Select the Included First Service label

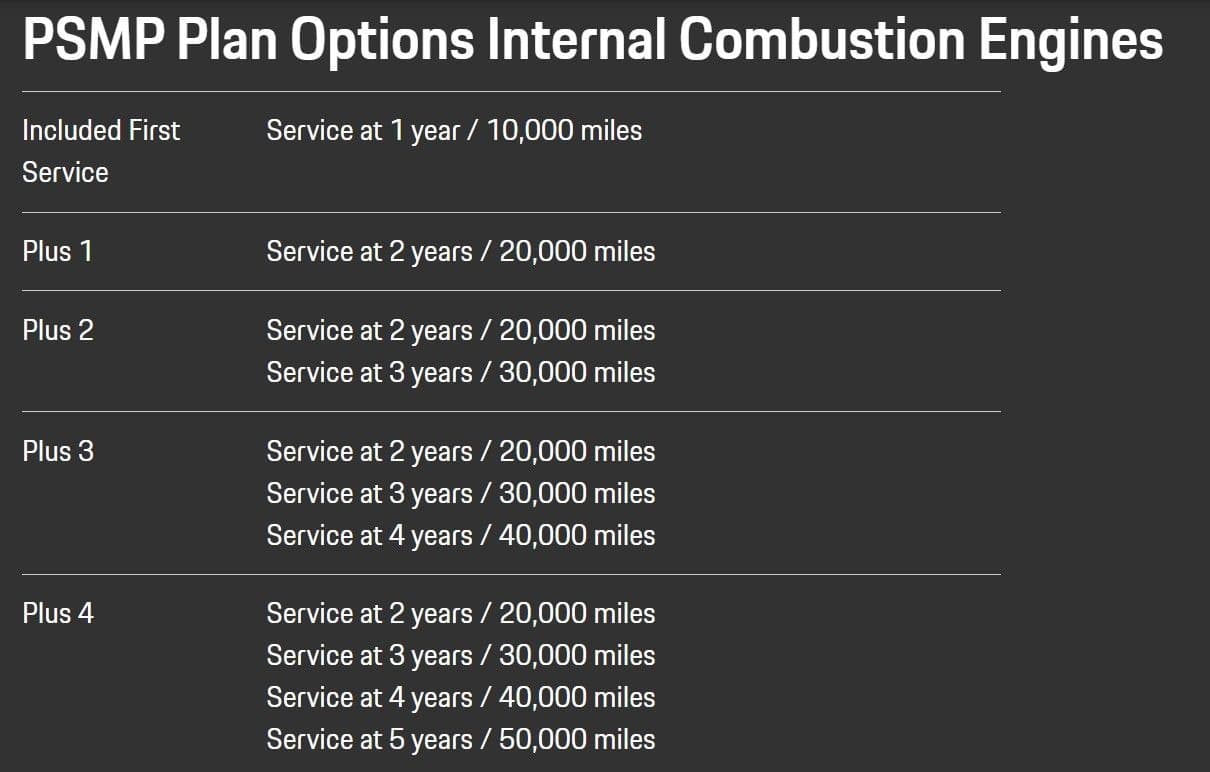coord(100,151)
